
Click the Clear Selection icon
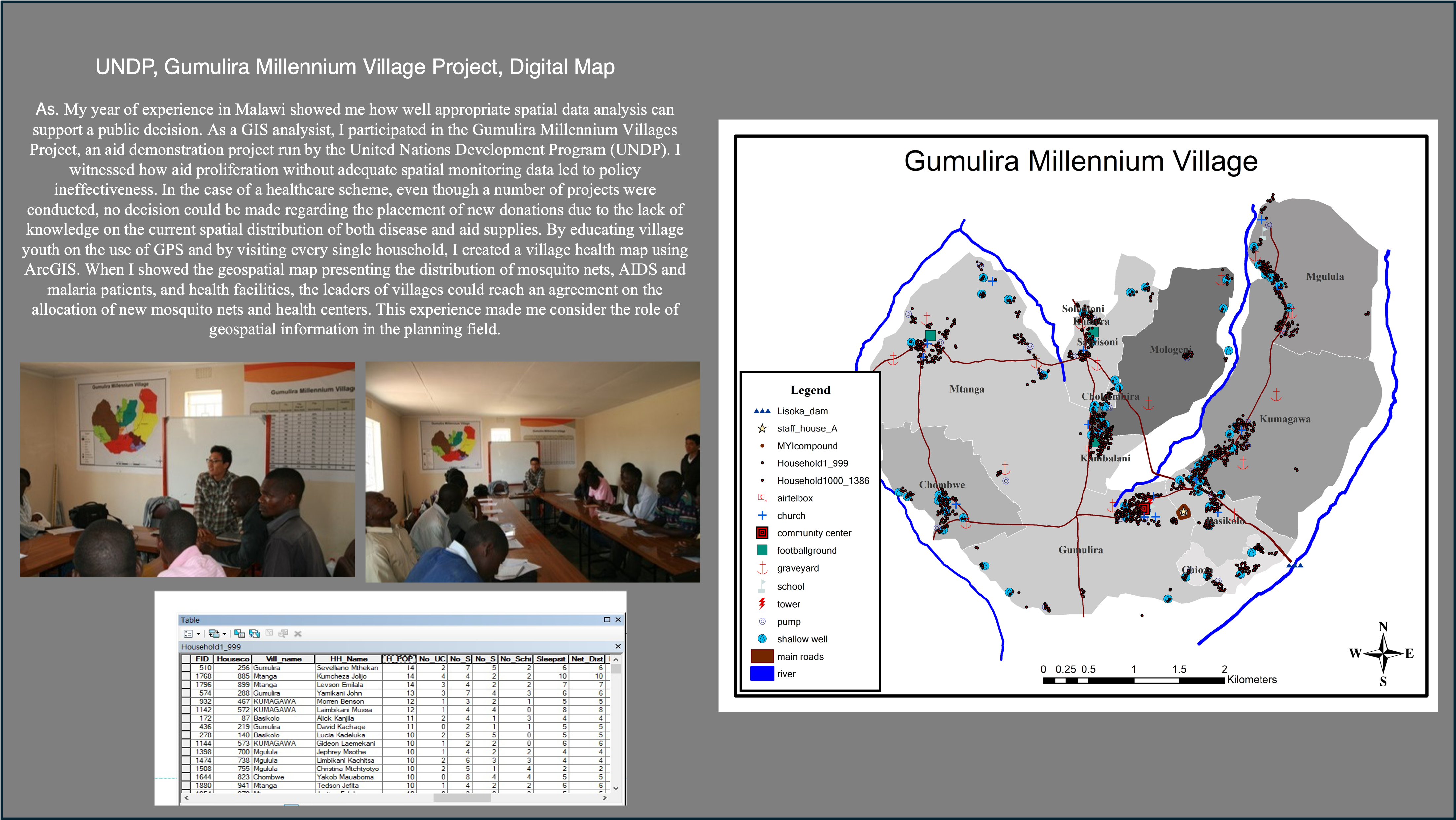(269, 633)
